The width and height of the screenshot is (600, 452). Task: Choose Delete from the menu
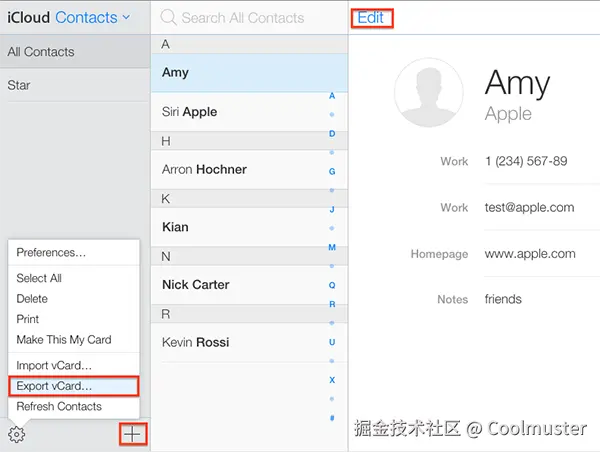[x=74, y=299]
